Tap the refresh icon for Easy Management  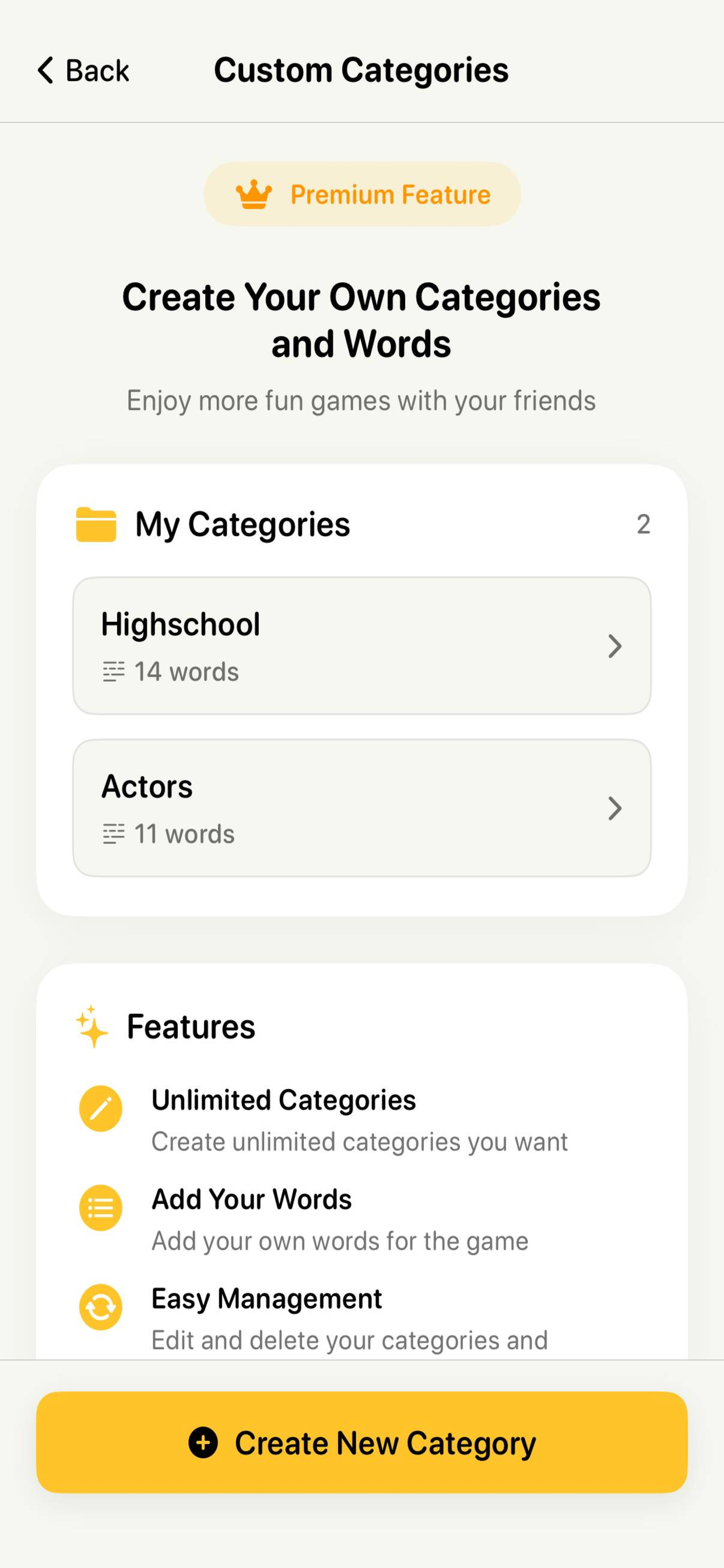pyautogui.click(x=100, y=1307)
